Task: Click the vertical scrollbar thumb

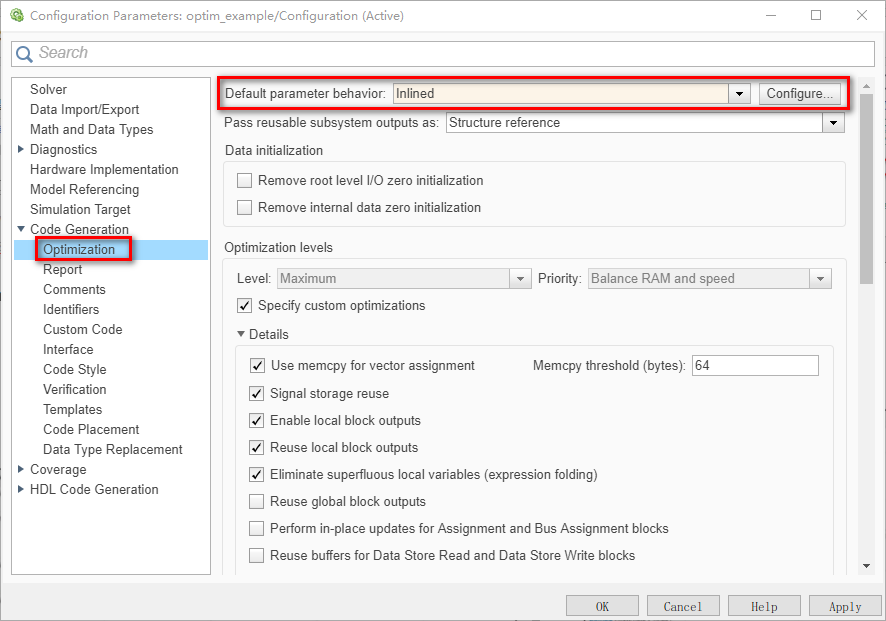Action: (866, 189)
